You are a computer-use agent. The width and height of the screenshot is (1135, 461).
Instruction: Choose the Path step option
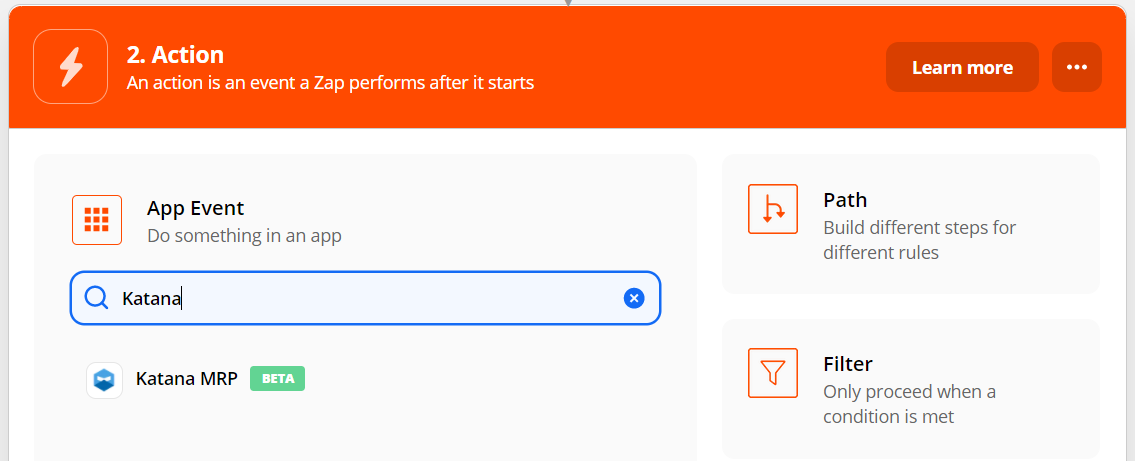pyautogui.click(x=911, y=224)
